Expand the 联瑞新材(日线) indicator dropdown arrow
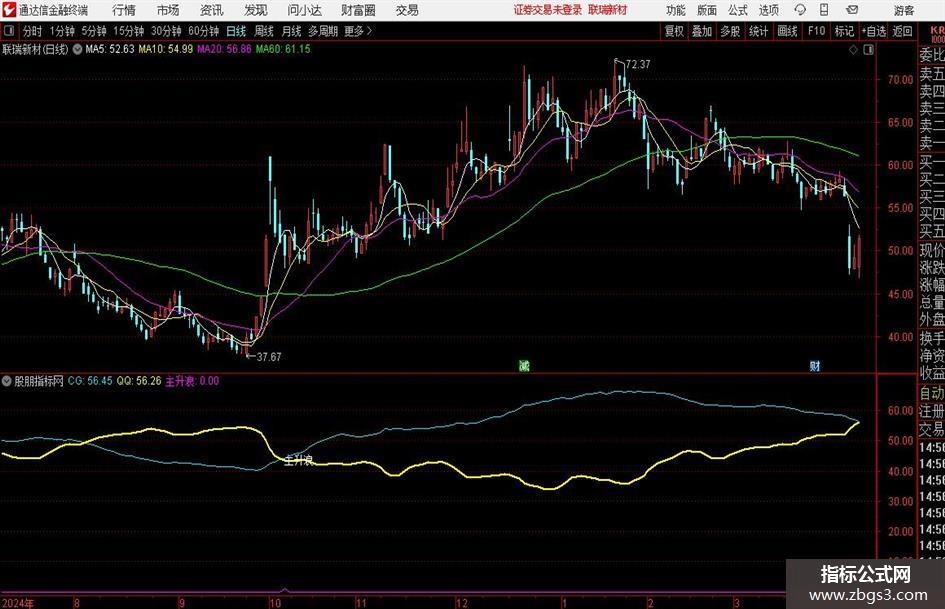 pos(77,49)
